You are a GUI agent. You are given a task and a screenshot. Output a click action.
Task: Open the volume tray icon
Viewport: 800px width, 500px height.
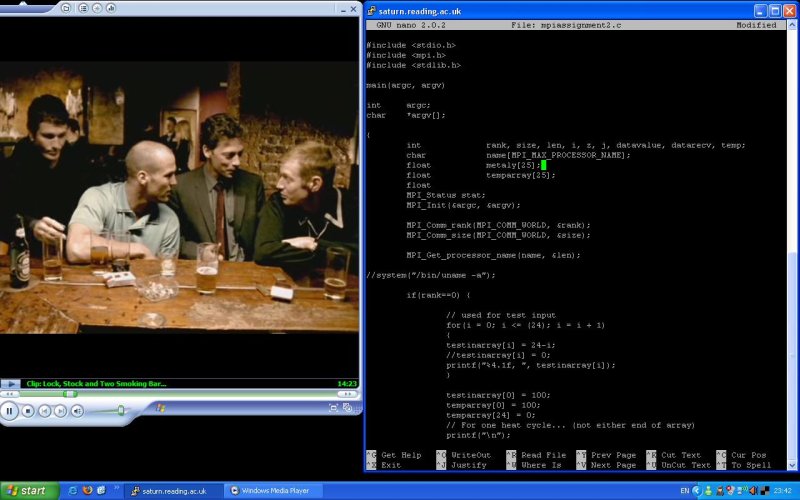pos(754,491)
